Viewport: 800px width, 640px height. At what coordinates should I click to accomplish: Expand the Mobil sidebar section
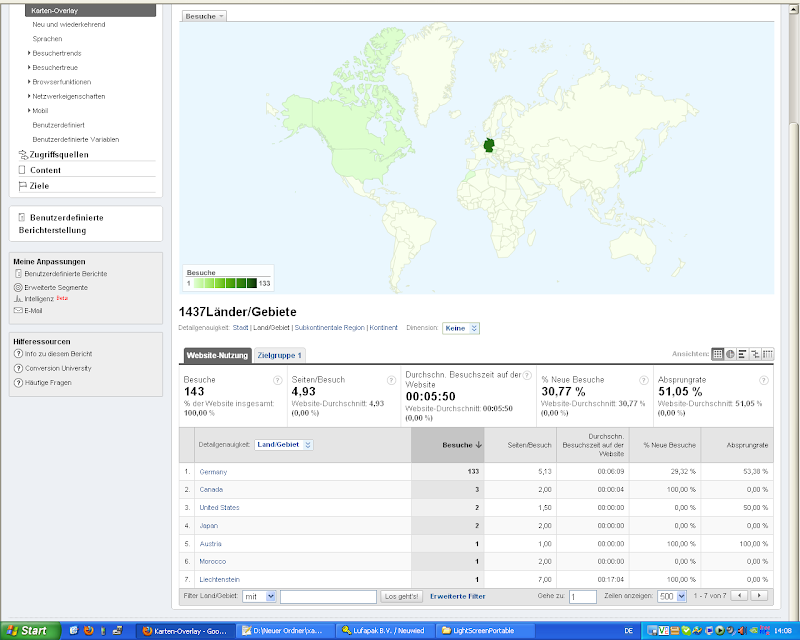click(40, 110)
